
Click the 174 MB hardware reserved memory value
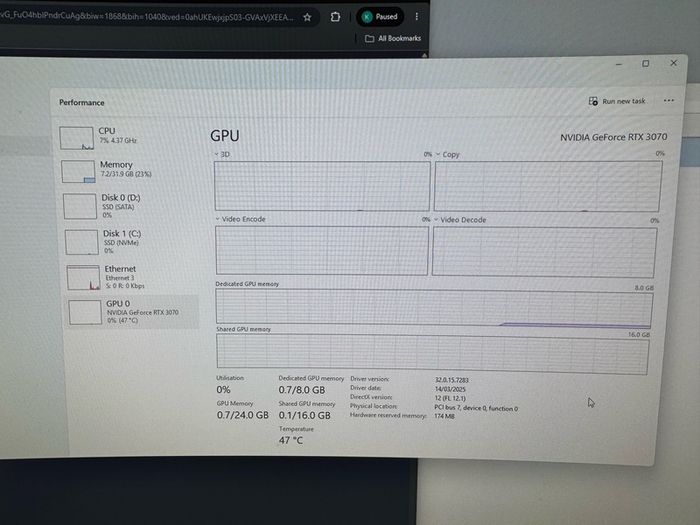(444, 416)
